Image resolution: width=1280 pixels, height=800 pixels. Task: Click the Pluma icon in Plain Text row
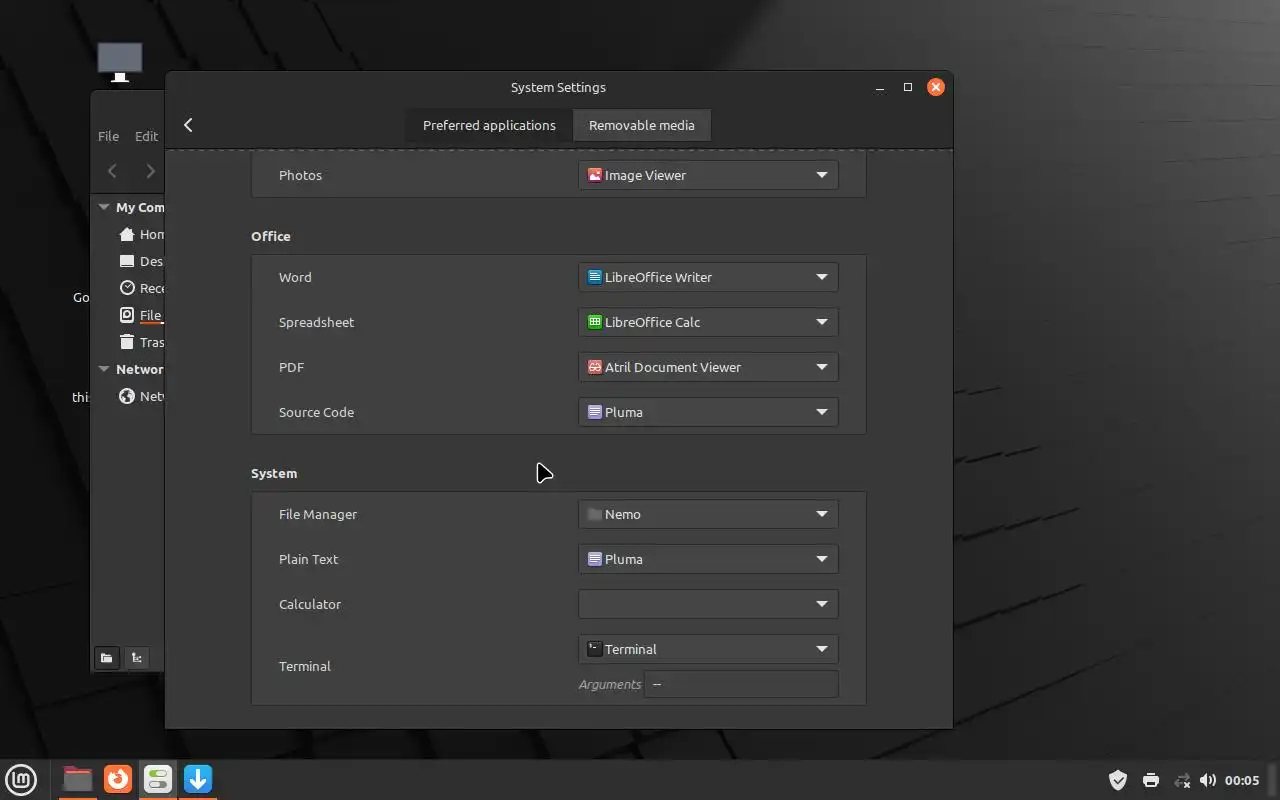click(594, 559)
